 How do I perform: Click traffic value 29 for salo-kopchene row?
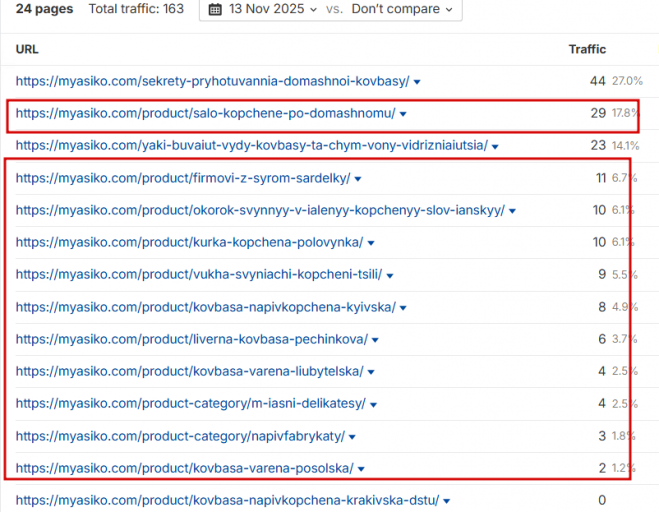tap(598, 113)
